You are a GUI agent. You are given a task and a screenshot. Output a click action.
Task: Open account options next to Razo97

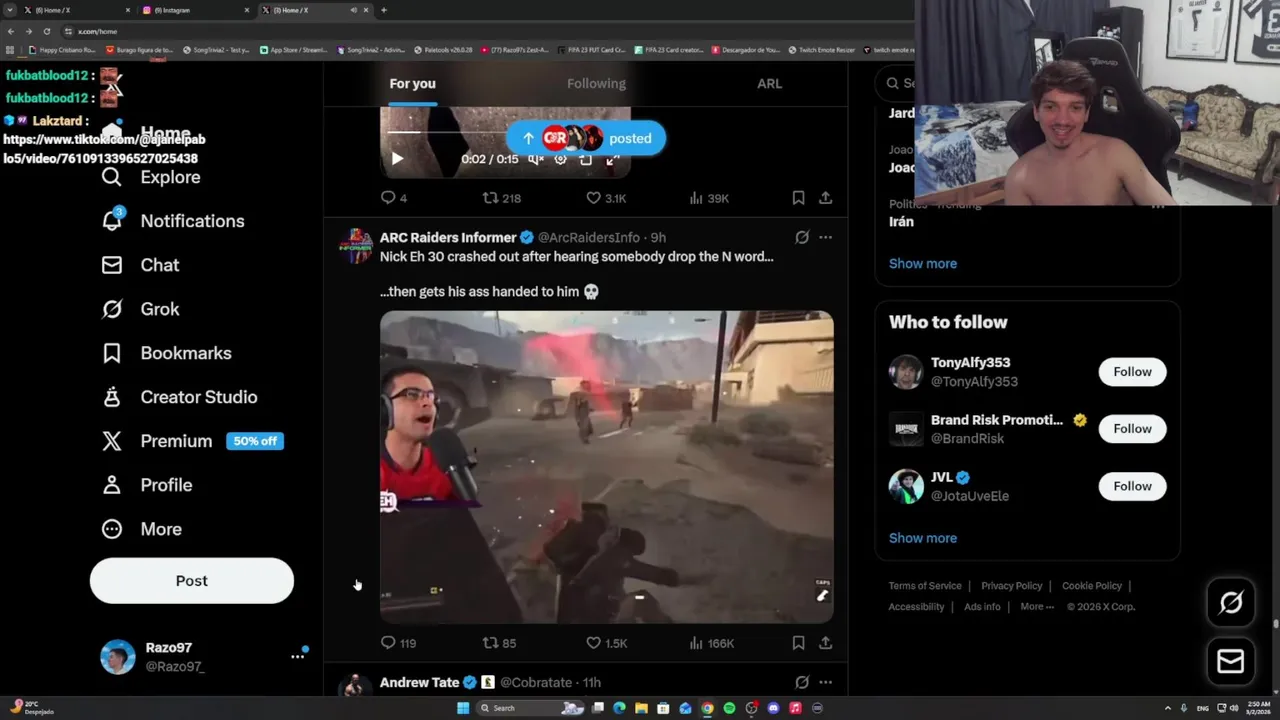tap(297, 656)
